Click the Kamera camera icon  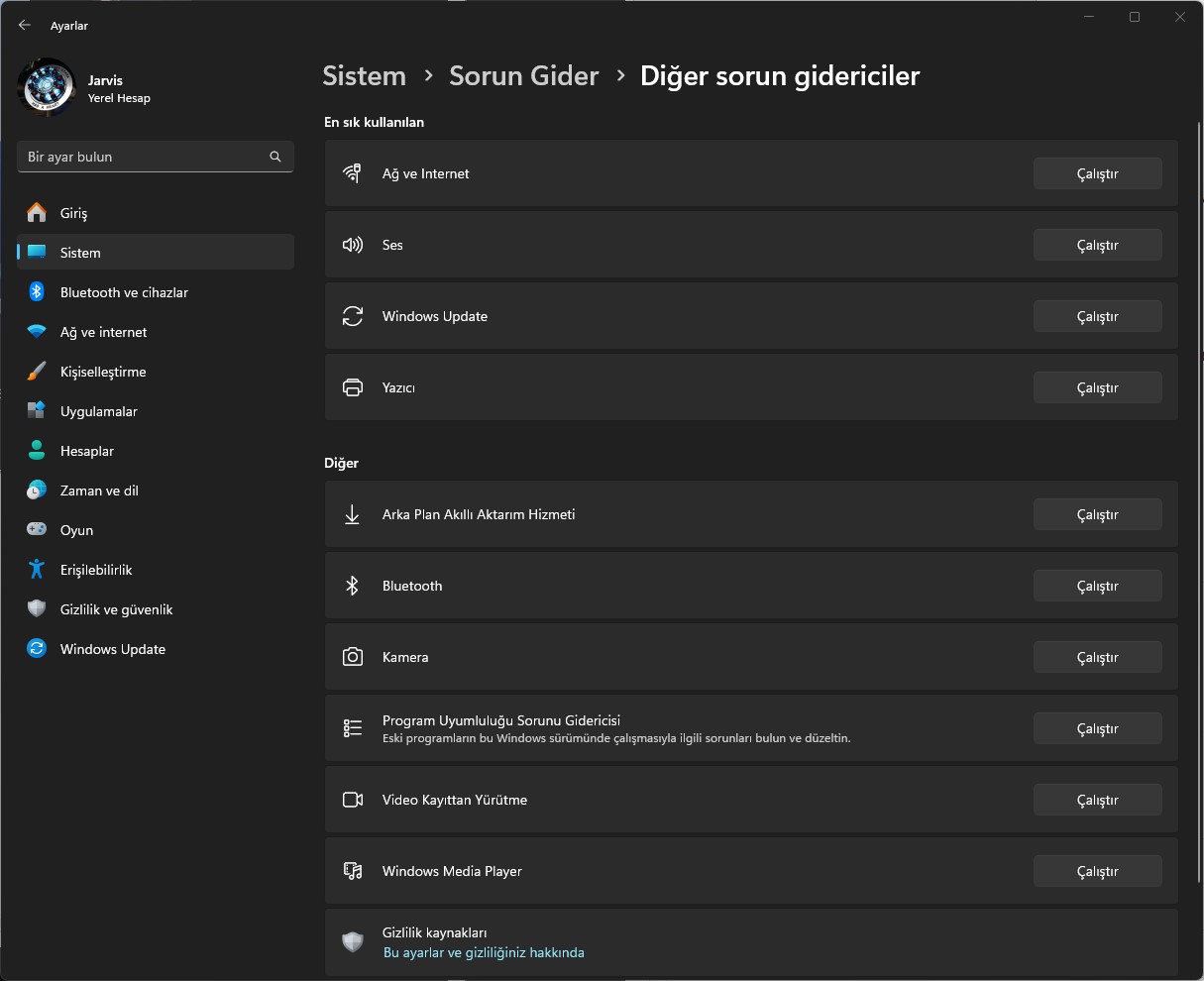coord(352,657)
